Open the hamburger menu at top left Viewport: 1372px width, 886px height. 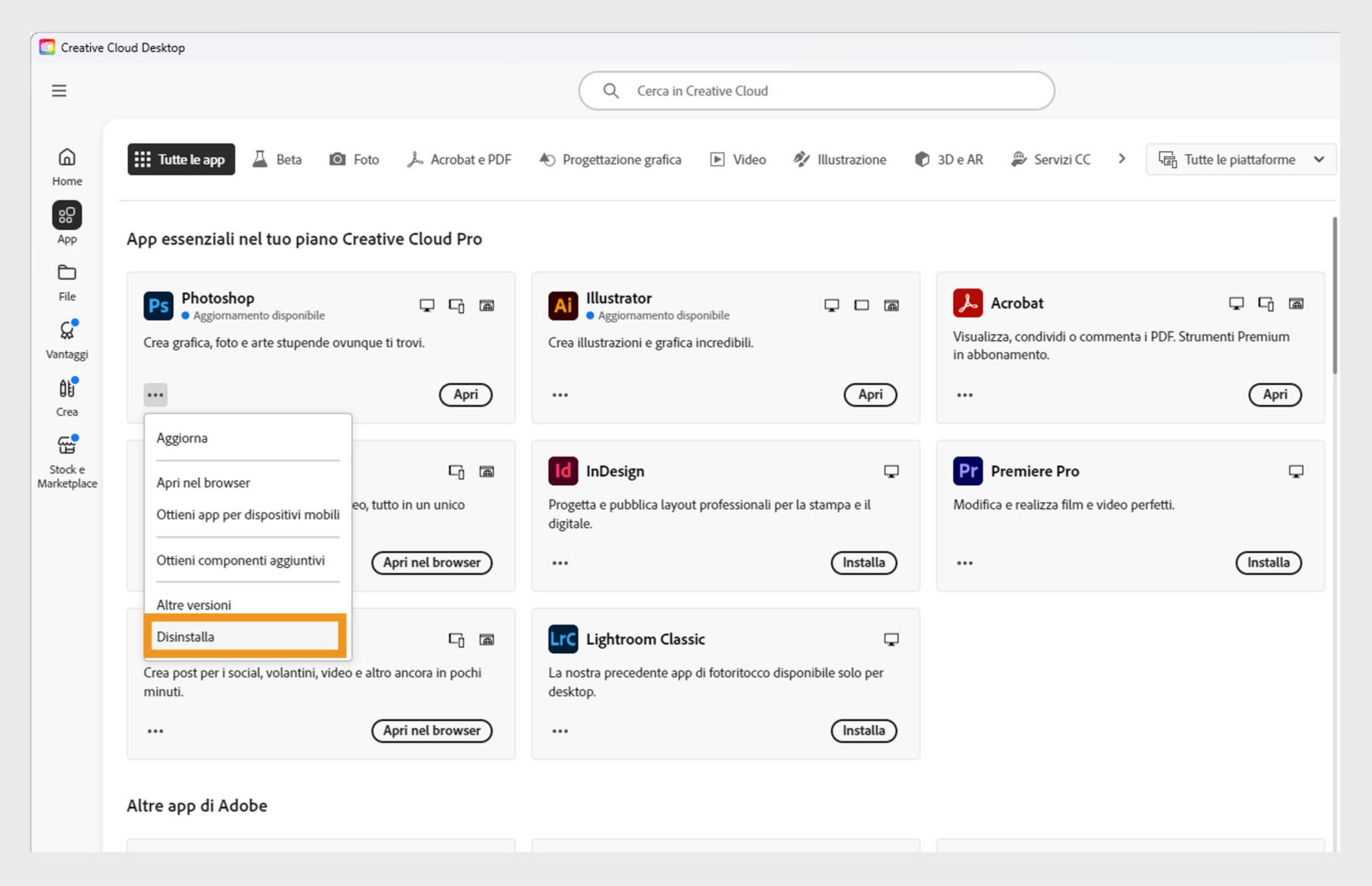tap(59, 91)
